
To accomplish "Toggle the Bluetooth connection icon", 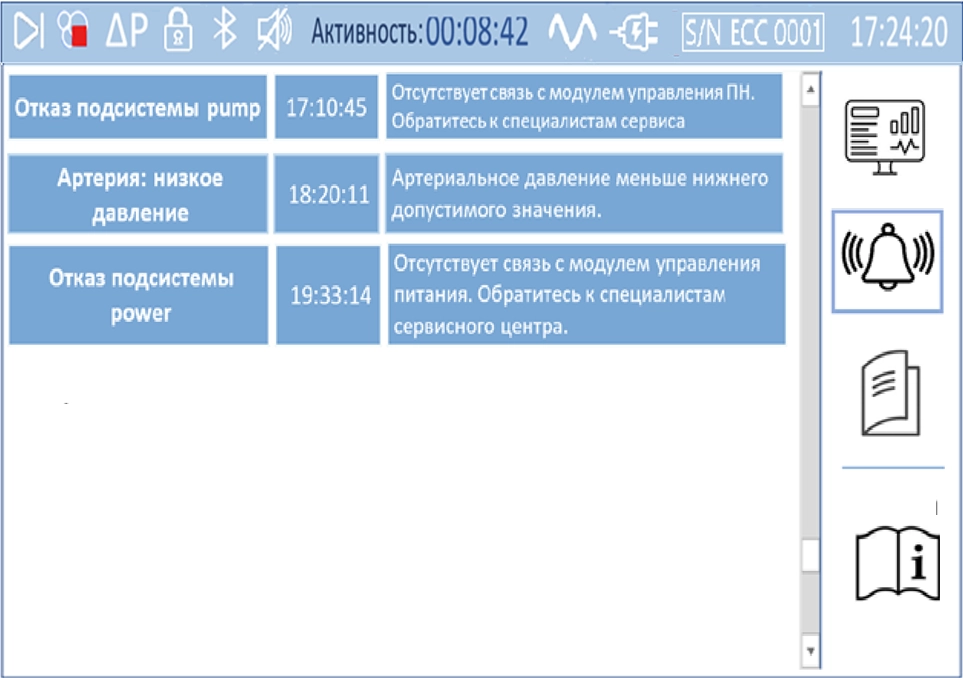I will tap(226, 32).
